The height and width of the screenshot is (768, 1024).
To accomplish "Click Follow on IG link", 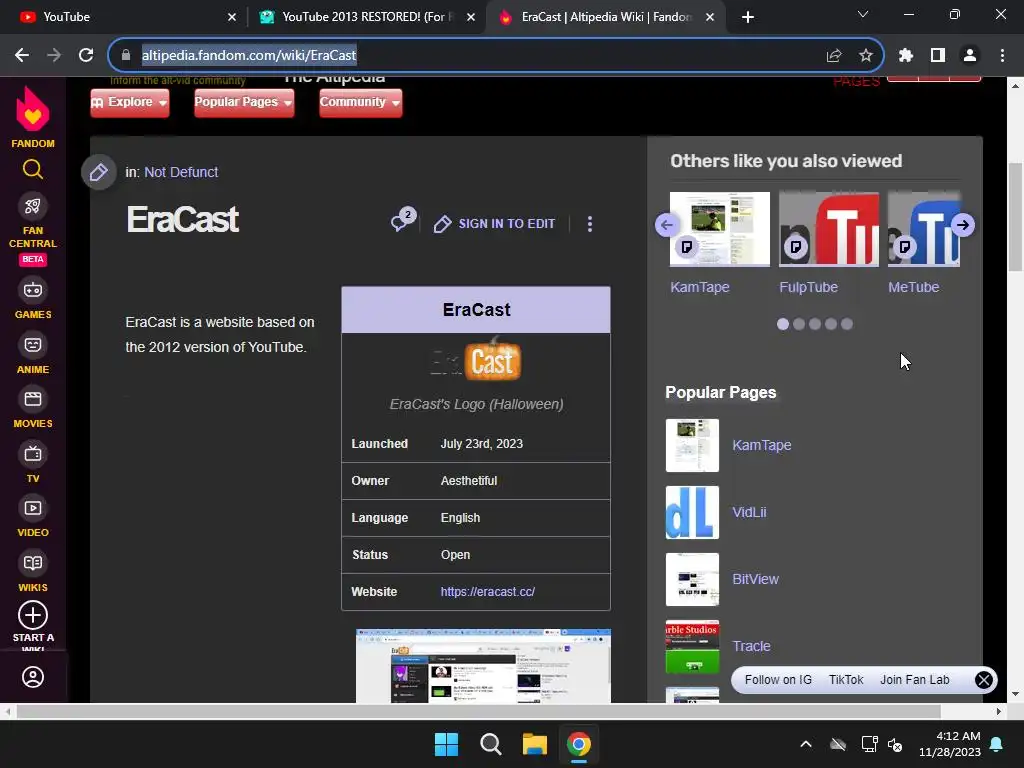I will [x=778, y=680].
